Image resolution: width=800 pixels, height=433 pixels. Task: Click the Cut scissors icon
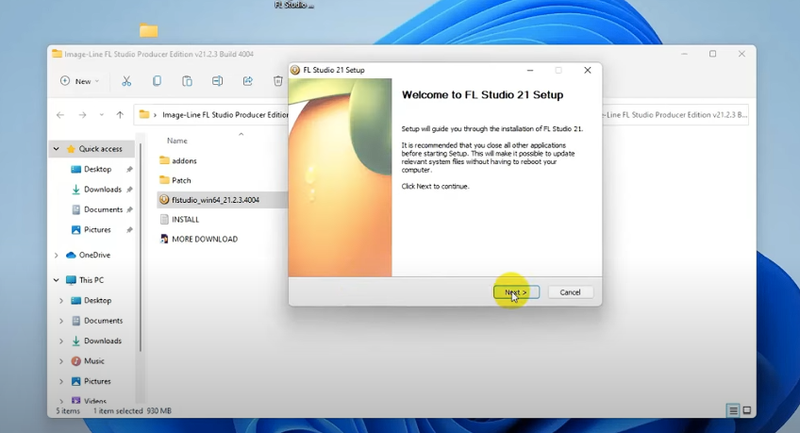(x=127, y=81)
